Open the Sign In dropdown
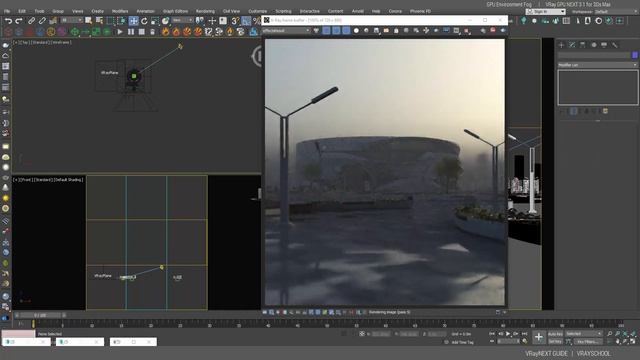This screenshot has width=640, height=360. click(x=546, y=12)
